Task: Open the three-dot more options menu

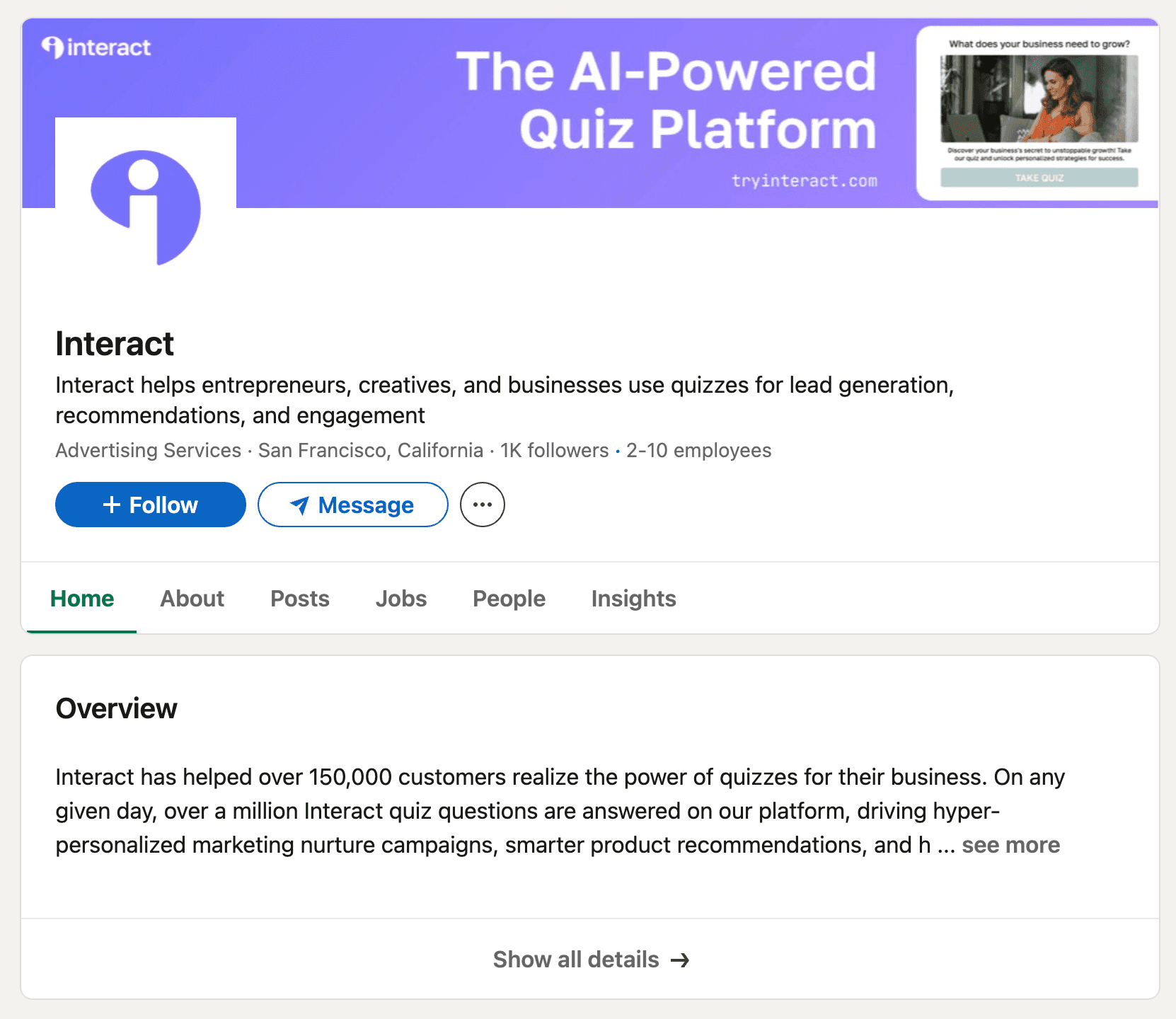Action: point(483,505)
